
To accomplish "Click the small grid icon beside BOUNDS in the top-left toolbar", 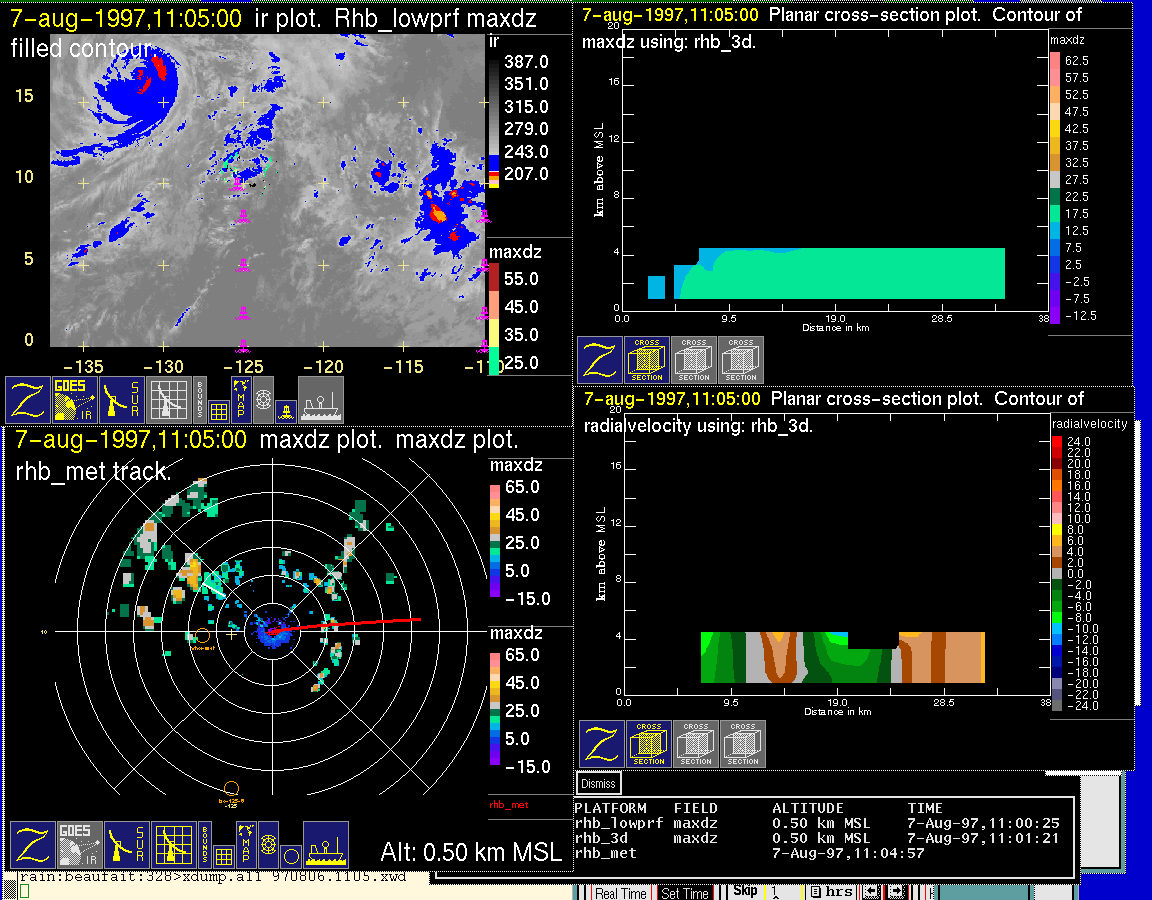I will click(x=220, y=409).
